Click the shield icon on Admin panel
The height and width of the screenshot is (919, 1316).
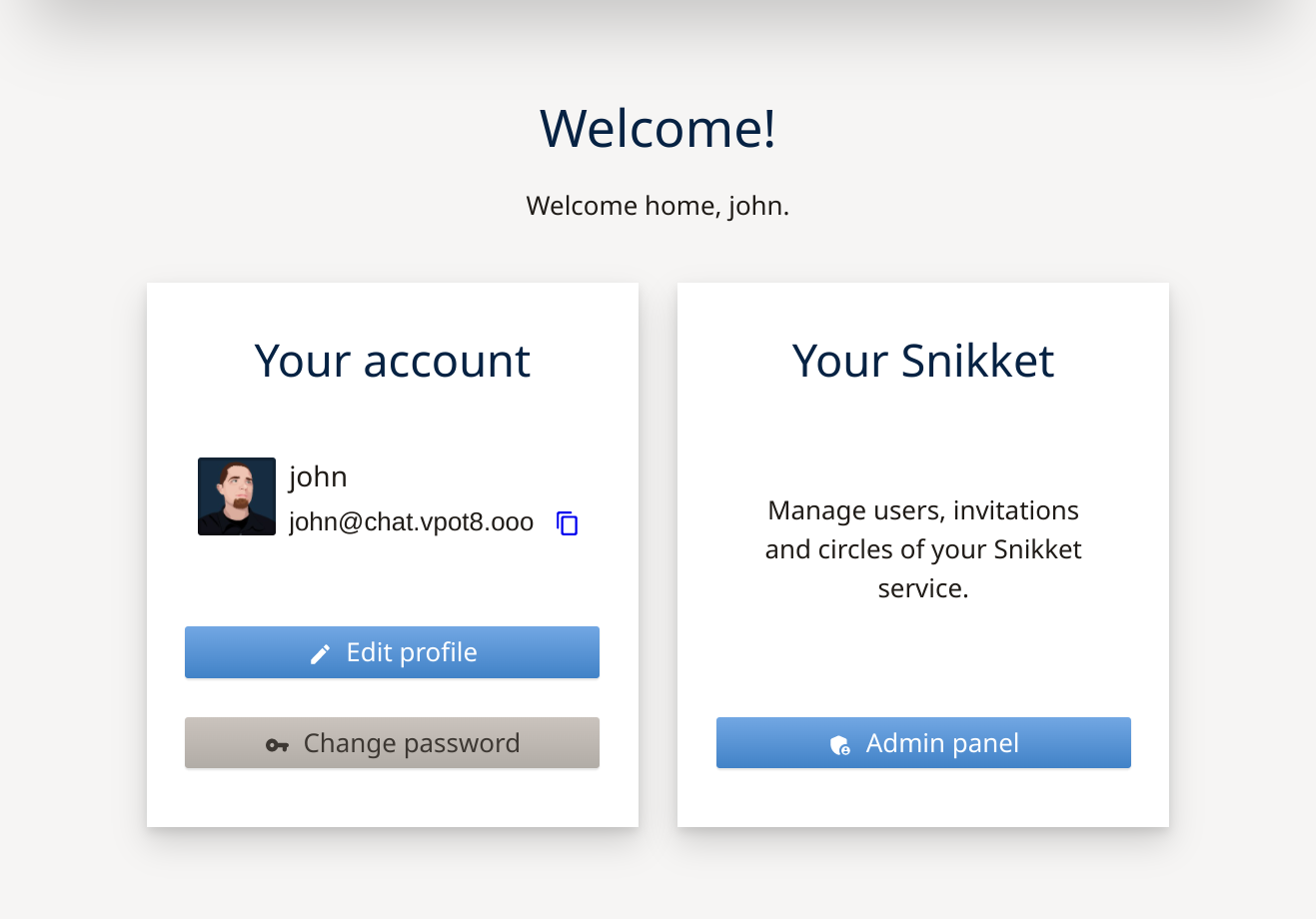[840, 745]
